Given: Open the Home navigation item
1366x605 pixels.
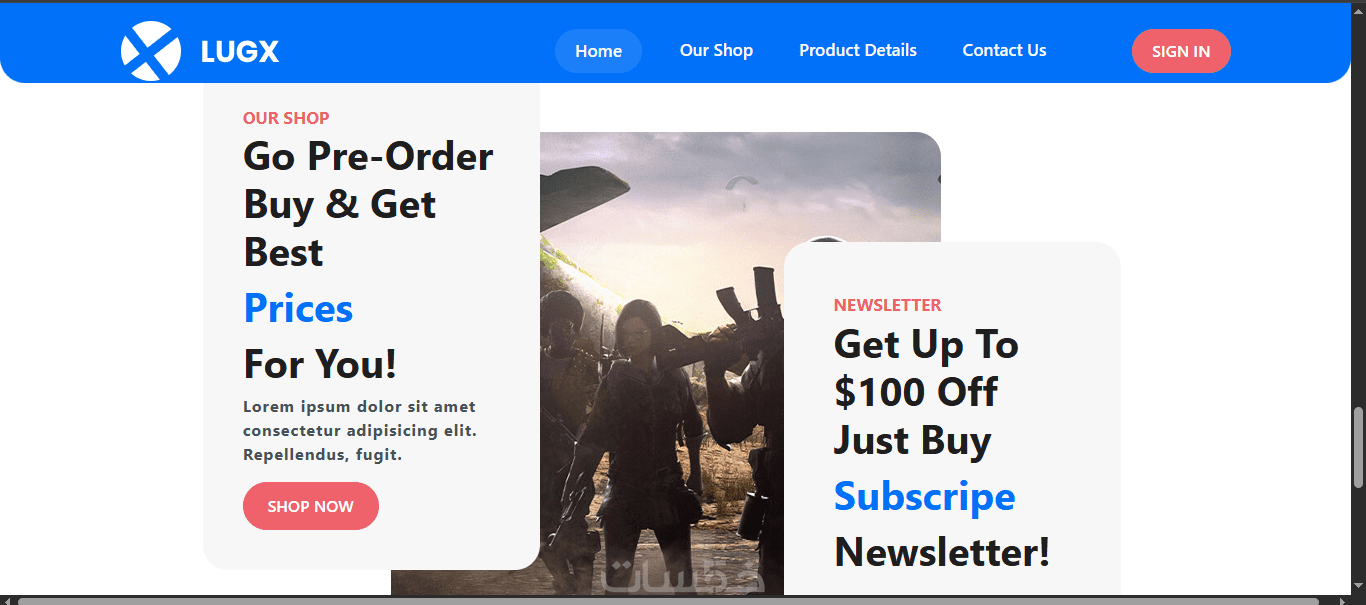Looking at the screenshot, I should (x=598, y=51).
